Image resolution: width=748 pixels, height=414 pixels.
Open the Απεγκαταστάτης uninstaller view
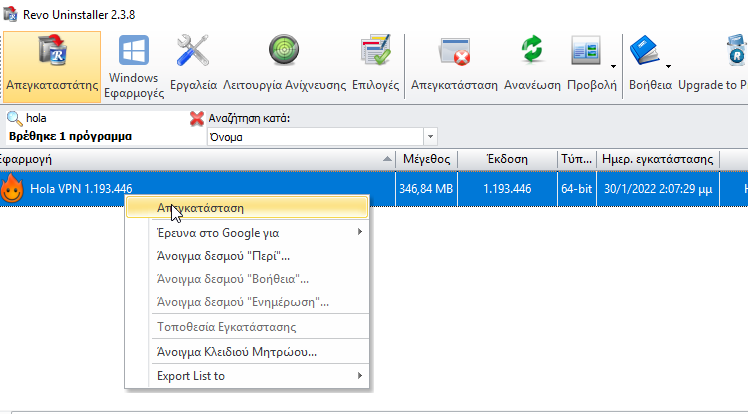(52, 67)
